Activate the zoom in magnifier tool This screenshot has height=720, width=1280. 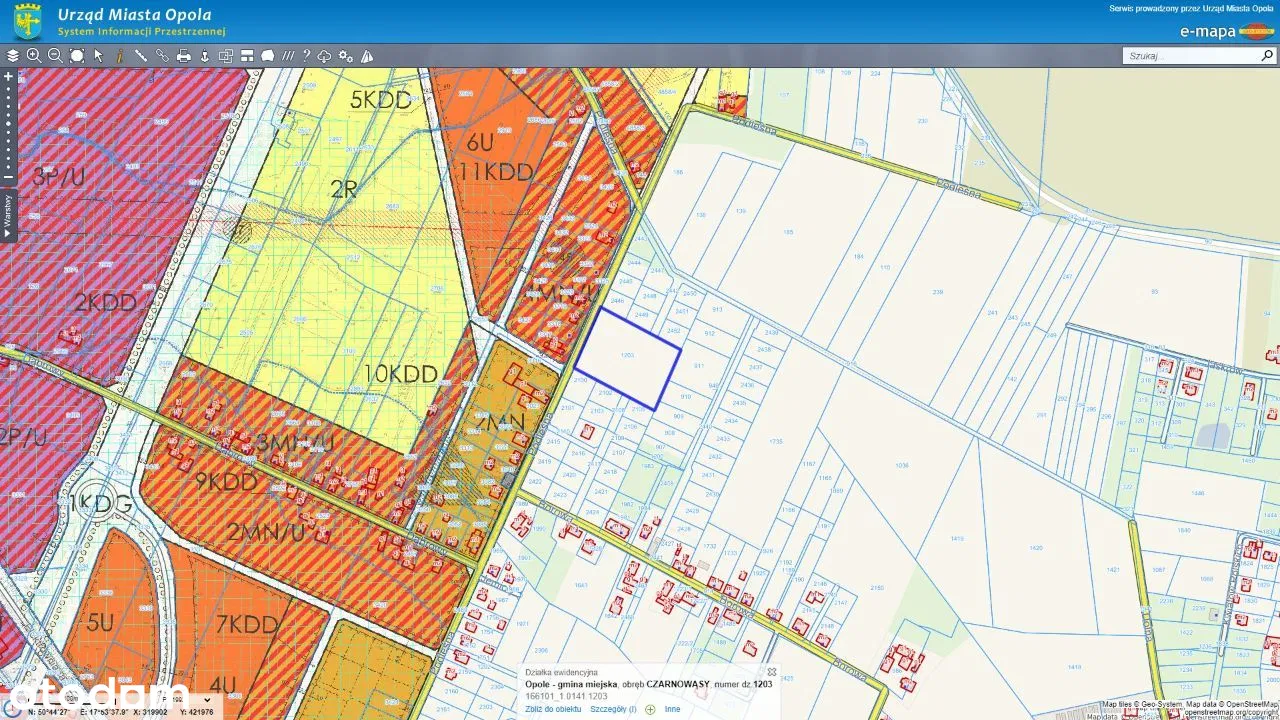[x=34, y=56]
